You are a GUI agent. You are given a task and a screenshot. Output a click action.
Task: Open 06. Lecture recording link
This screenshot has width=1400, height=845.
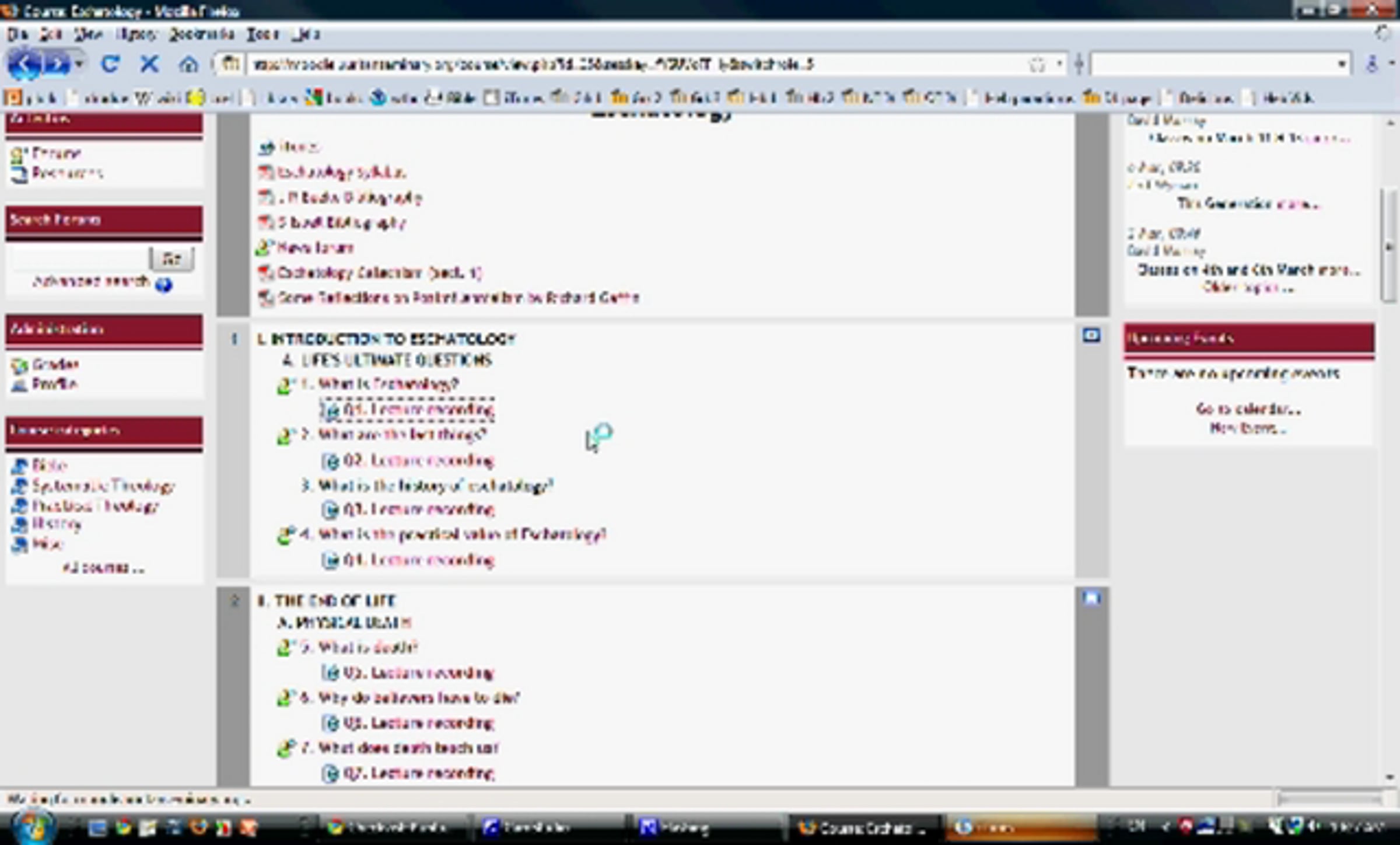pos(419,724)
